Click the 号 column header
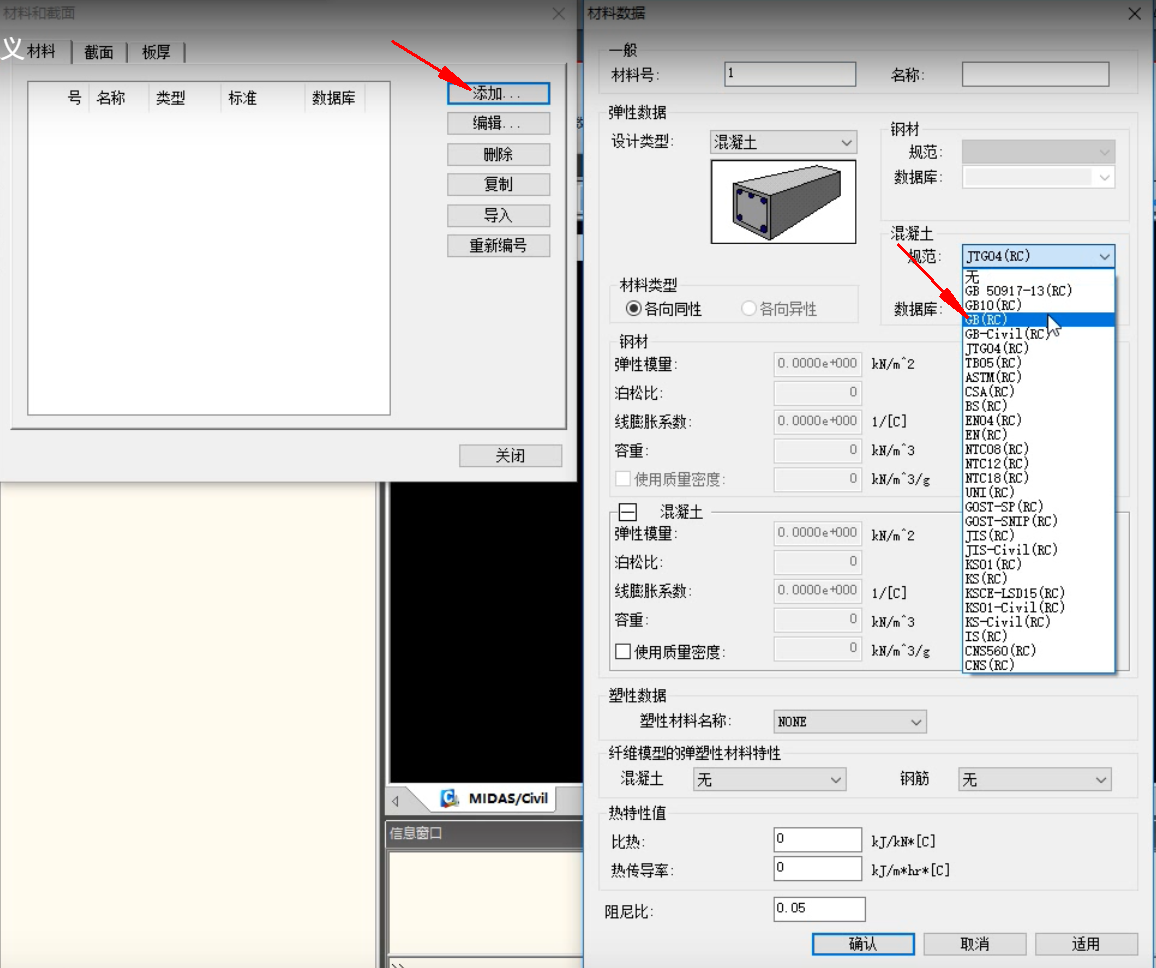Image resolution: width=1156 pixels, height=968 pixels. pyautogui.click(x=74, y=97)
